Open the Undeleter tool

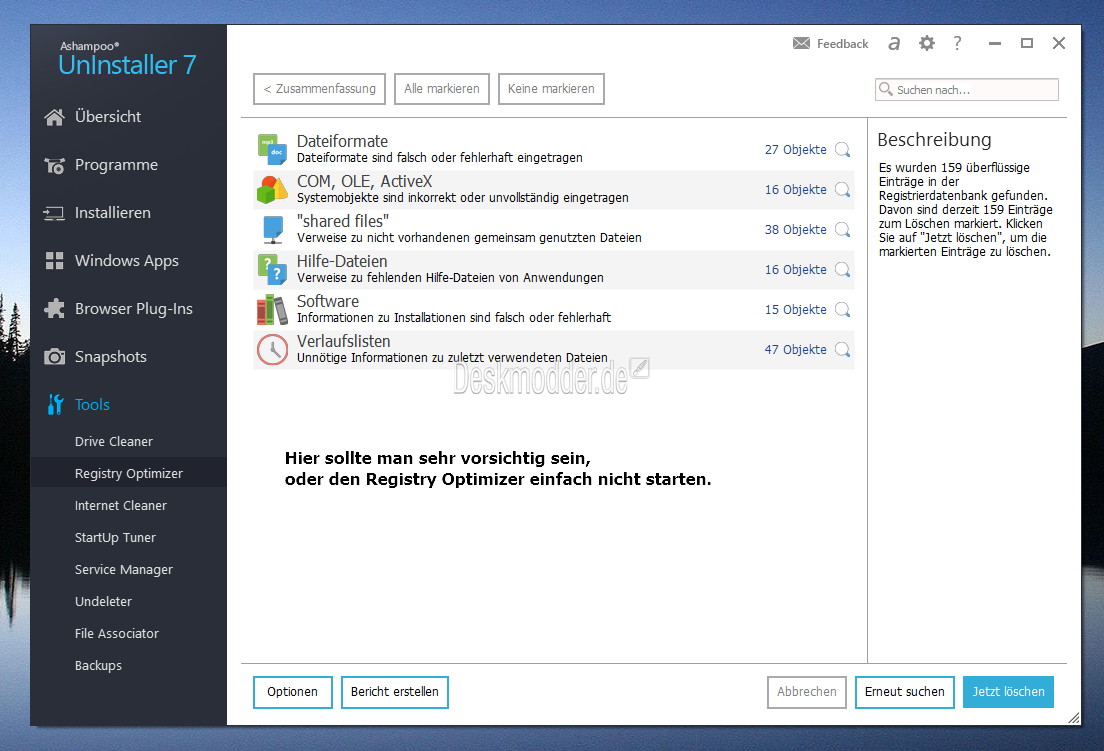click(103, 602)
